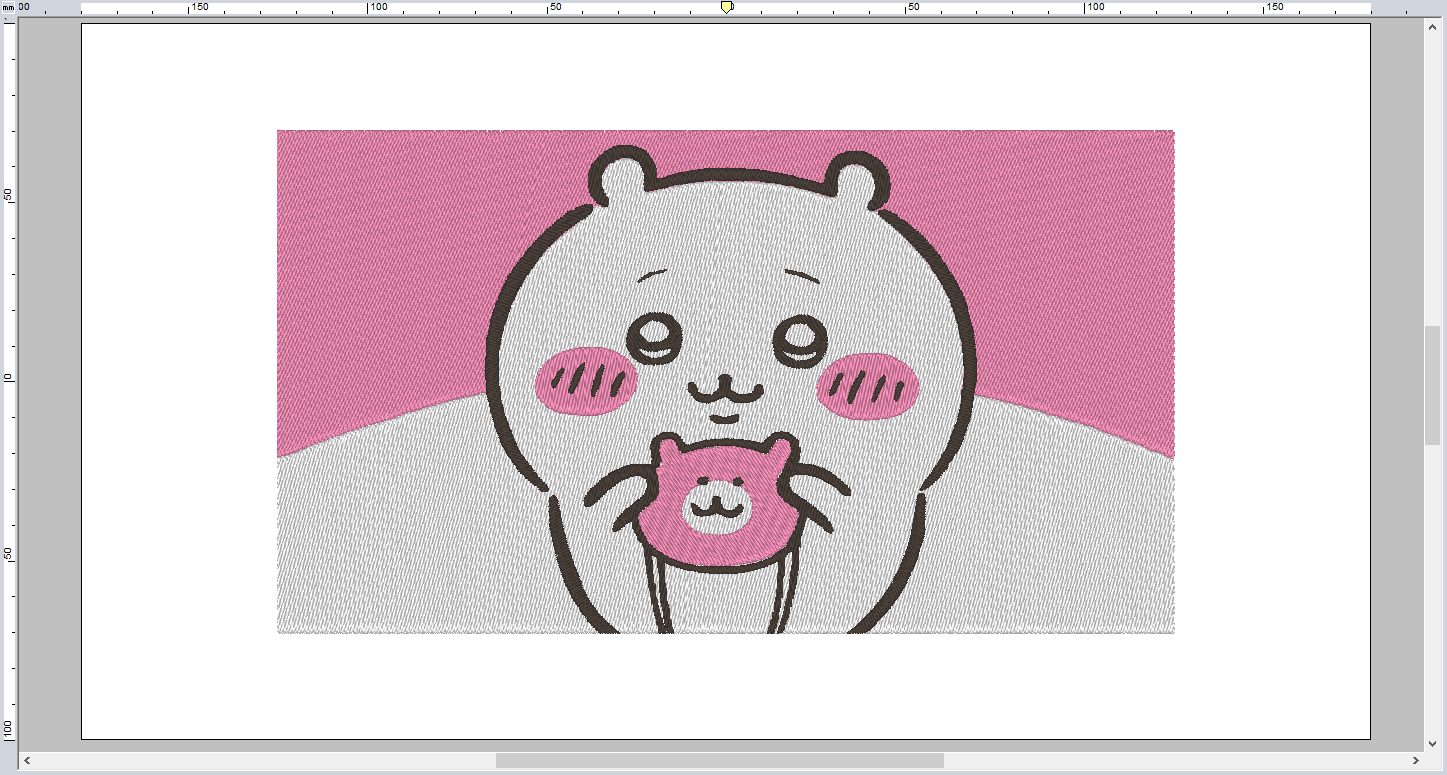
Task: Click the 100 mark on the top-right ruler
Action: 1096,7
